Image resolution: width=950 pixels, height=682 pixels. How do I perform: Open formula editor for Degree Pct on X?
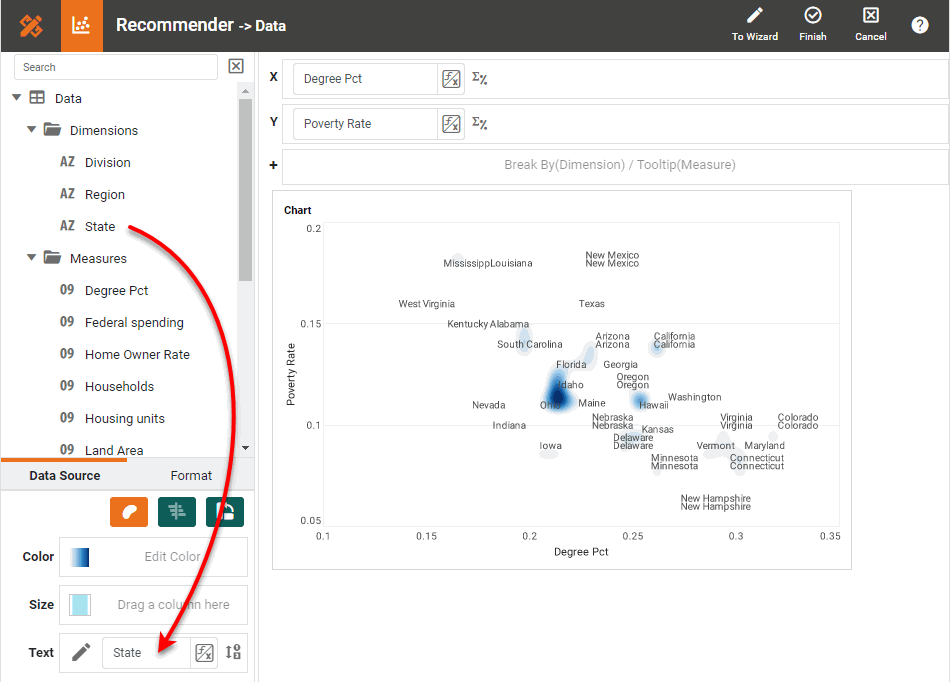[451, 79]
